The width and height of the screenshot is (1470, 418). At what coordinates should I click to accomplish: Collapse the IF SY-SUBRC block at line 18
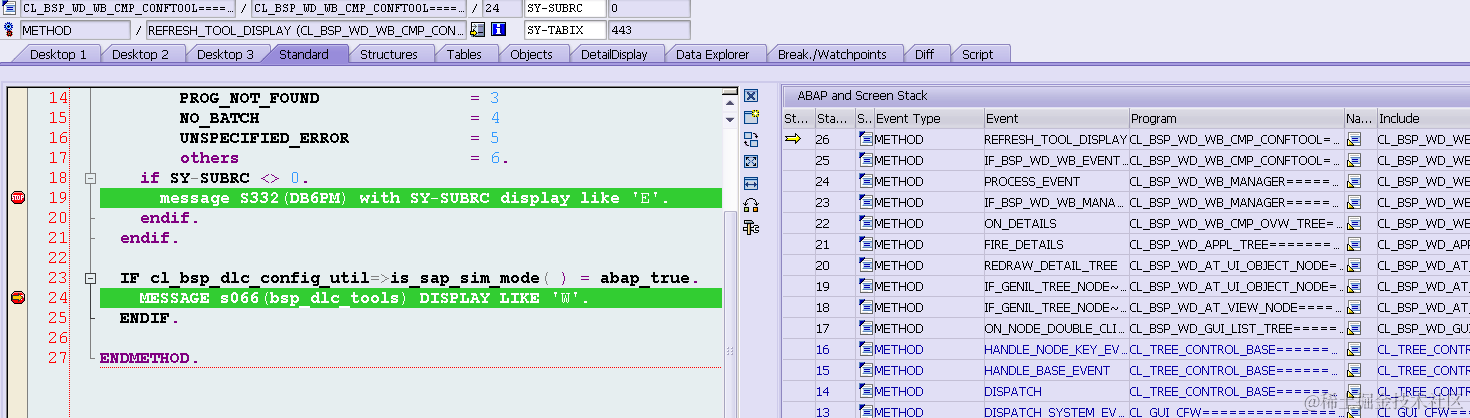coord(90,178)
